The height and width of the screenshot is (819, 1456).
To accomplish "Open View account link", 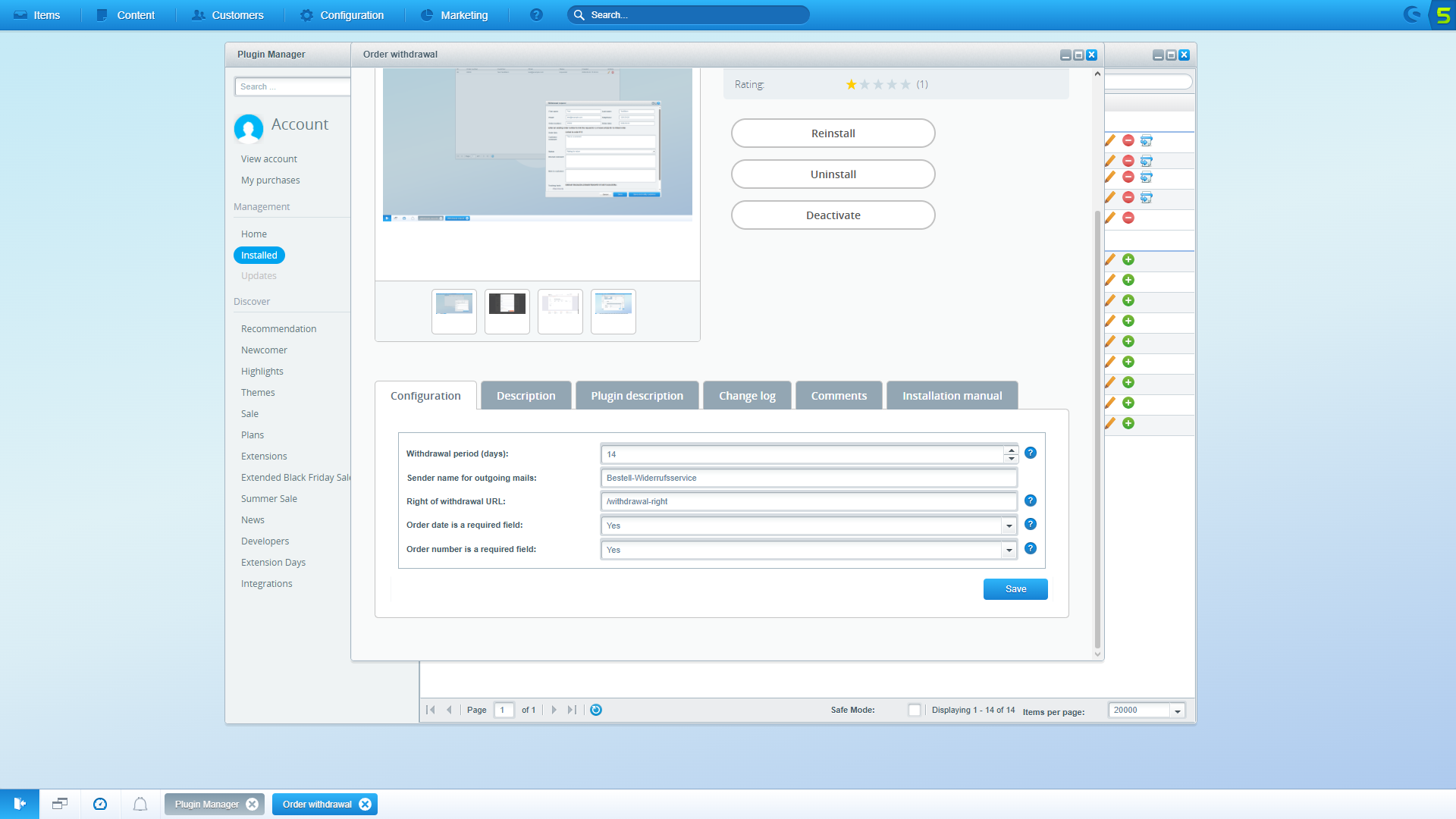I will (269, 159).
